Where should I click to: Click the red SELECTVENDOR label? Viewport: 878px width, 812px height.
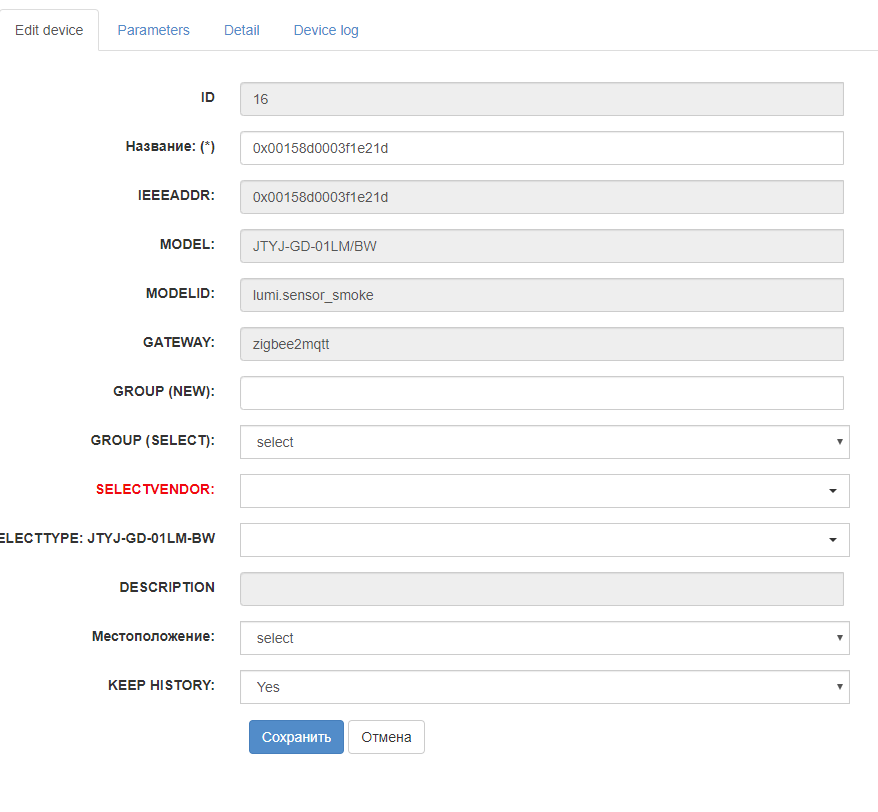coord(155,490)
